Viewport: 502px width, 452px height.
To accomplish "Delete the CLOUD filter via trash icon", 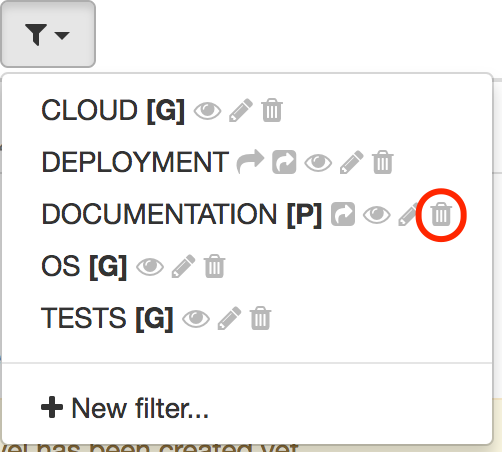I will pos(272,110).
